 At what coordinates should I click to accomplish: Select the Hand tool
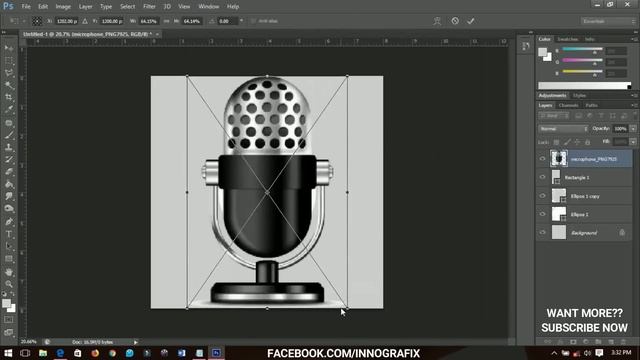pos(9,272)
